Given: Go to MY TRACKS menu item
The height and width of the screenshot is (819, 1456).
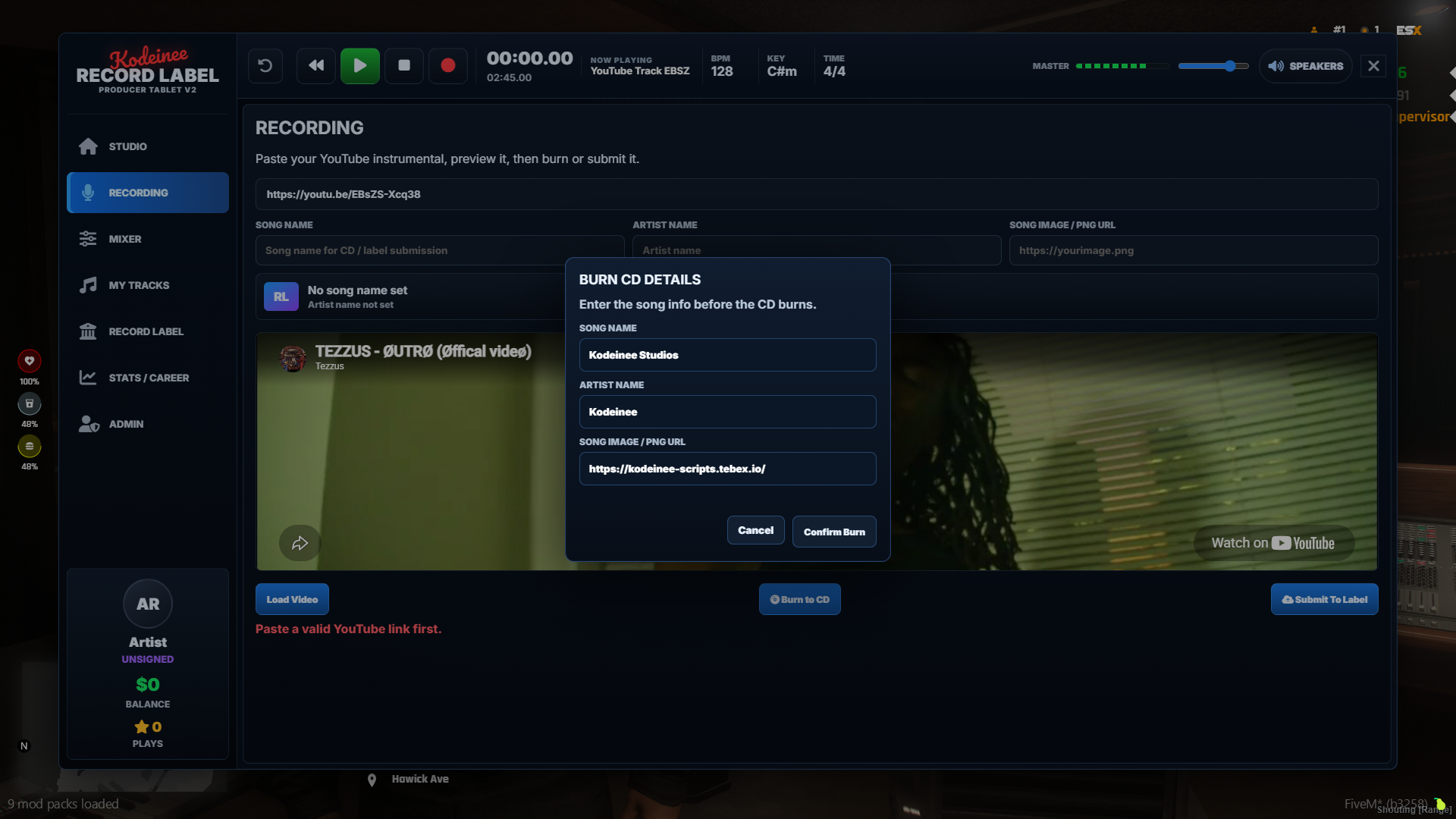Looking at the screenshot, I should click(148, 285).
